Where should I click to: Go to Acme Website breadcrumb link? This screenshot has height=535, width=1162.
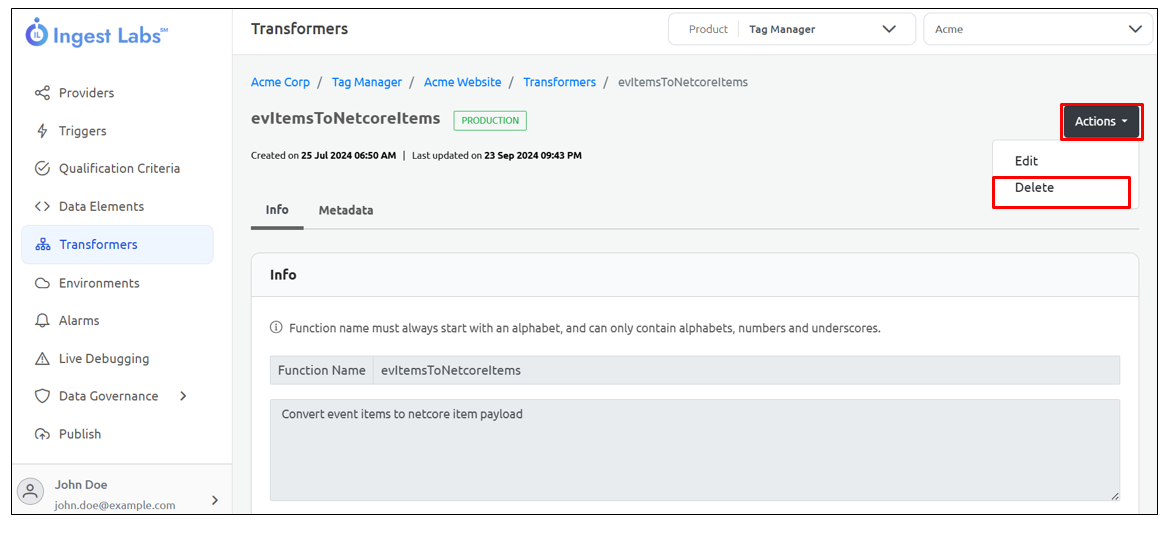462,82
